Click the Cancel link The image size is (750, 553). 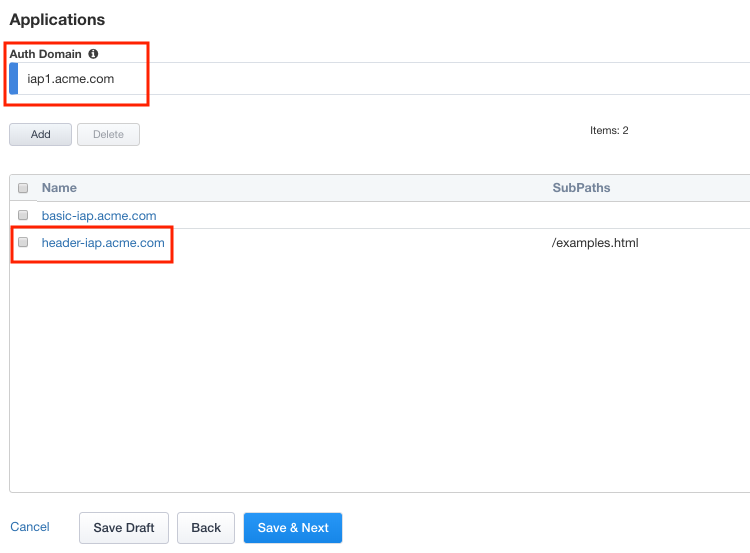(30, 527)
